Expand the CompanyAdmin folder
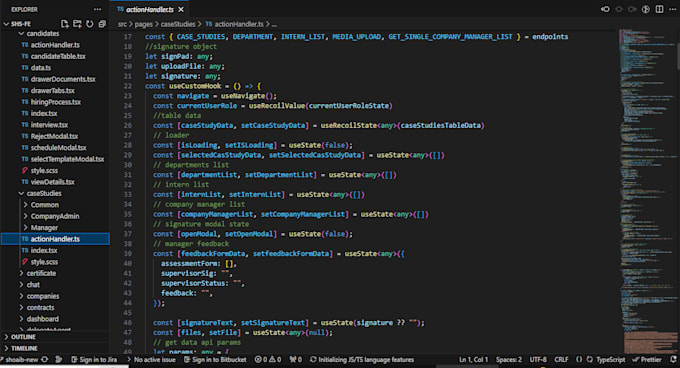Screen dimensions: 680x368 pos(26,216)
